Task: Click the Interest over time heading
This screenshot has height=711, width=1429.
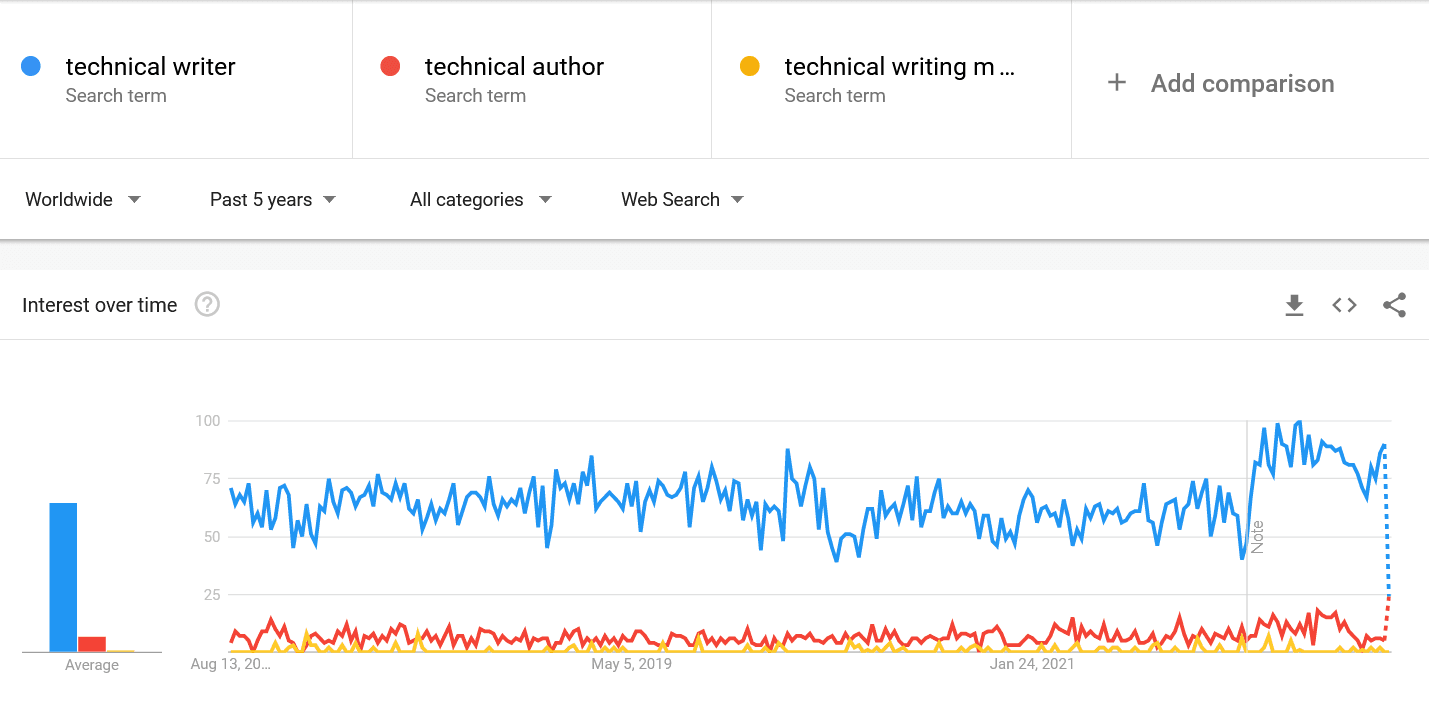Action: coord(100,305)
